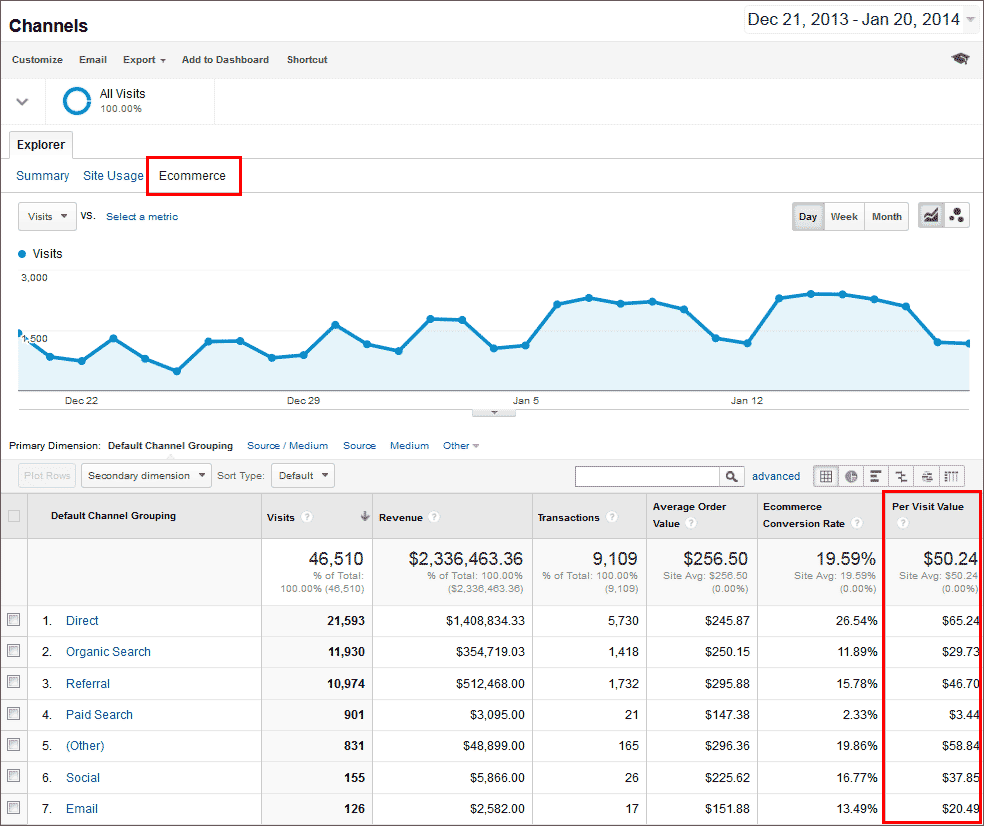Screen dimensions: 984x826
Task: Open the date range picker
Action: coord(861,20)
